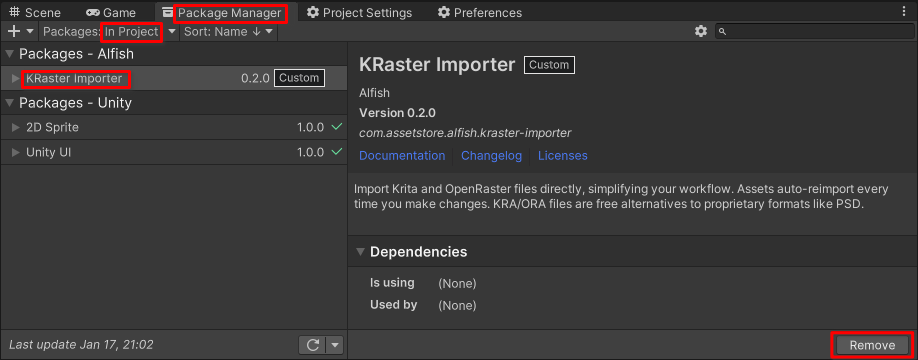Collapse the Packages - Unity group
The width and height of the screenshot is (918, 360).
[9, 103]
